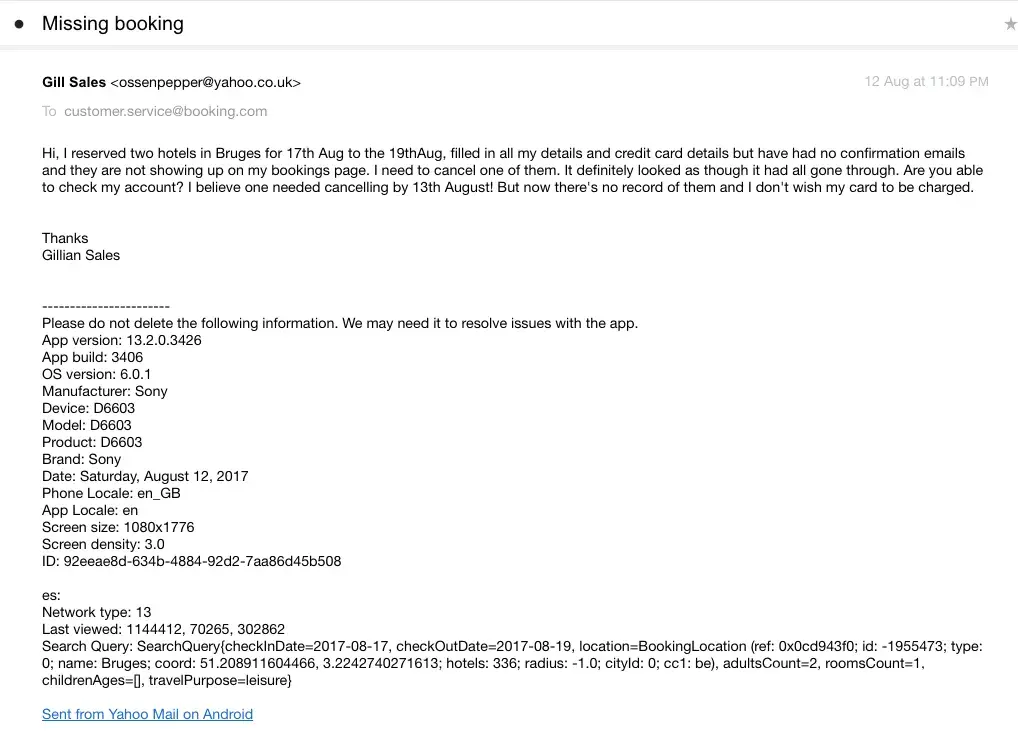
Task: Click the unread dot beside the subject
Action: tap(19, 24)
